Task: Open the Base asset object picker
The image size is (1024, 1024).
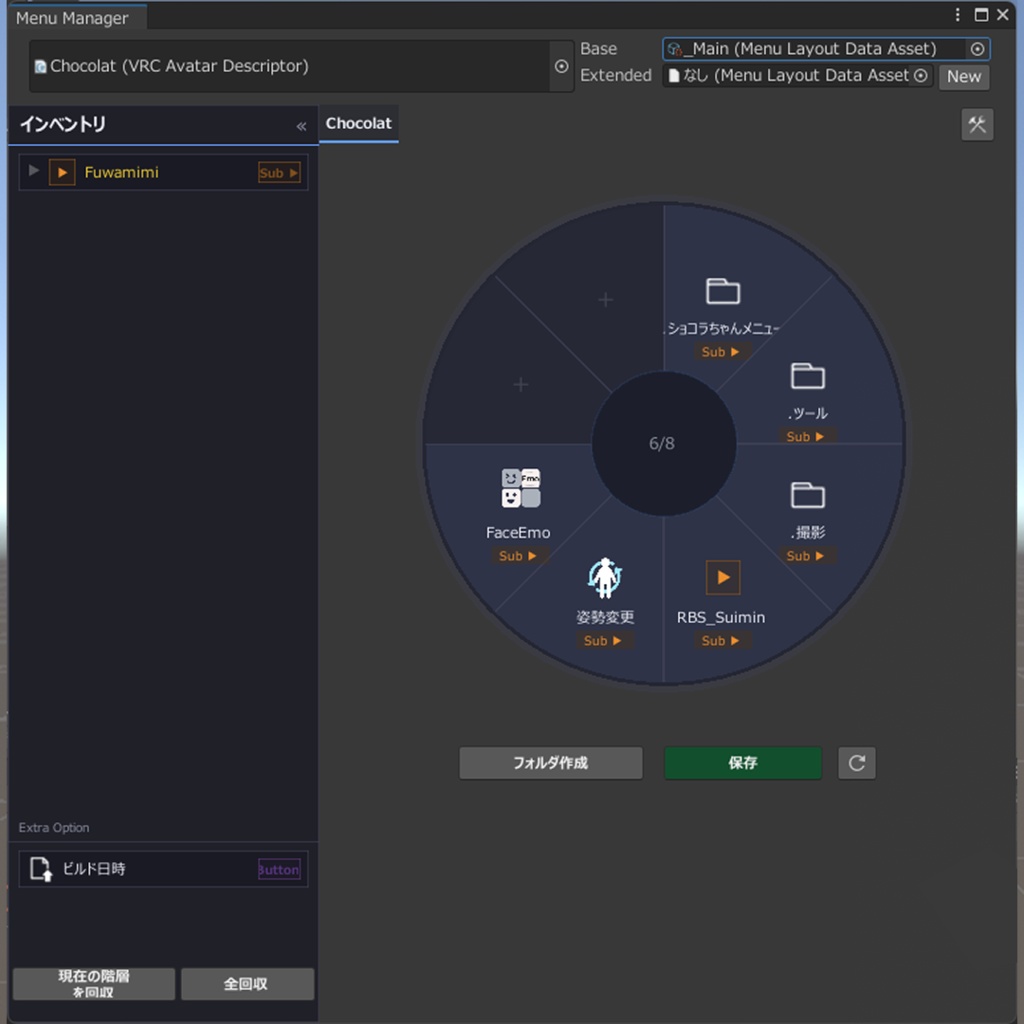Action: pyautogui.click(x=977, y=48)
